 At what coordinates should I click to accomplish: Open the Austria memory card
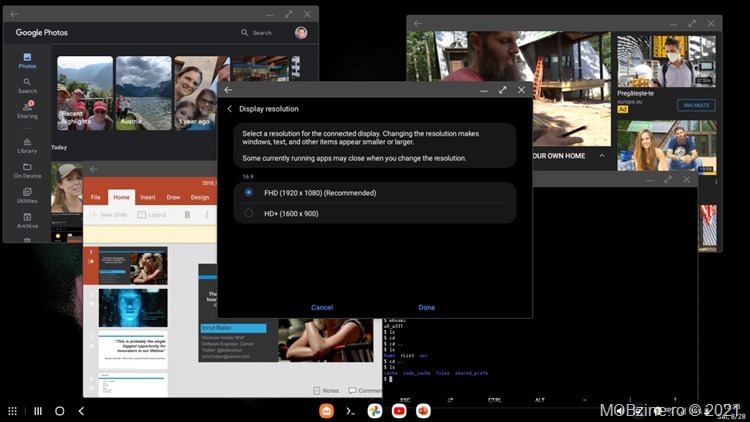(143, 93)
